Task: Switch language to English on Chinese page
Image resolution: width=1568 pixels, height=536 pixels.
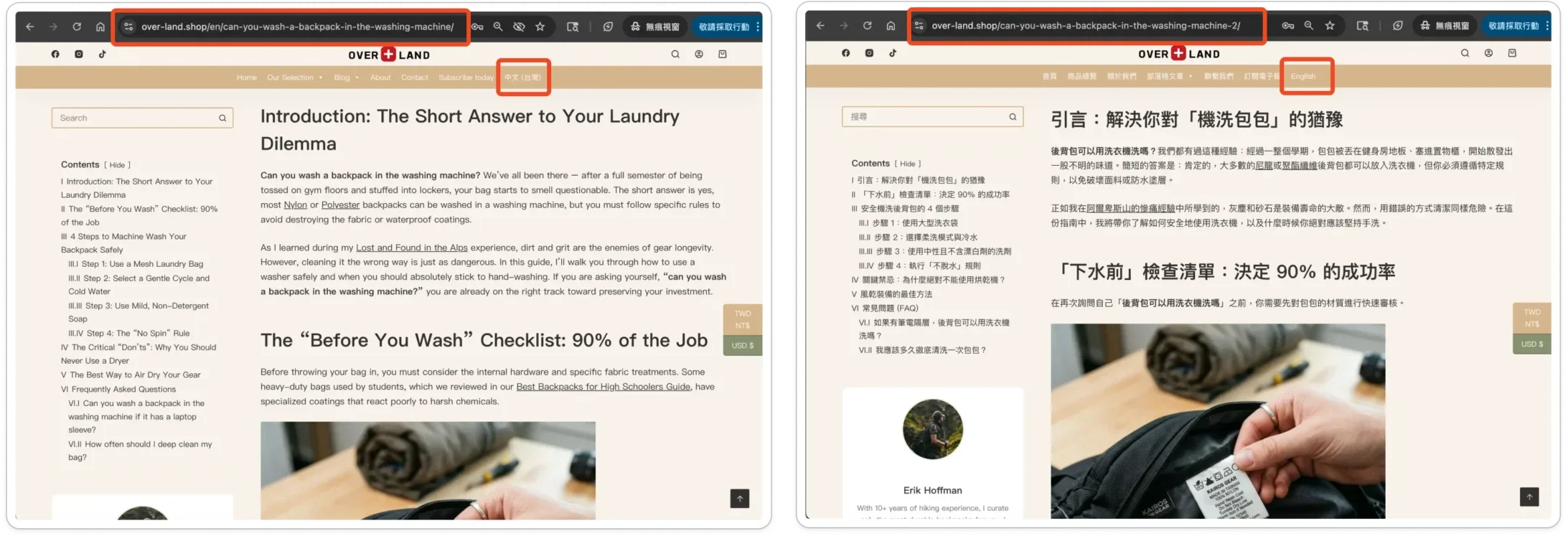Action: (1303, 76)
